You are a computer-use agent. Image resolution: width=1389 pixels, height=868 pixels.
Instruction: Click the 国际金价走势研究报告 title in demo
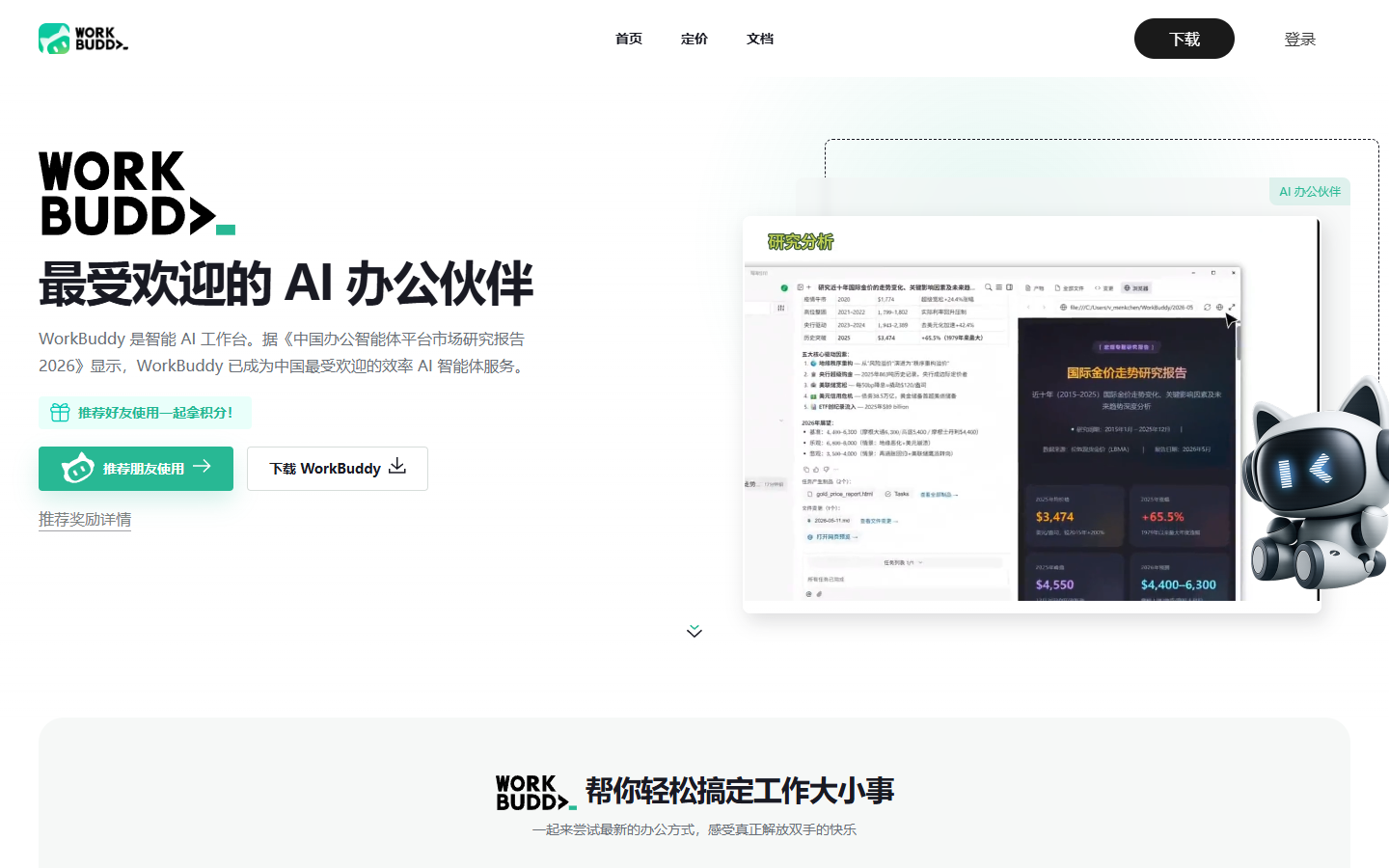1127,373
